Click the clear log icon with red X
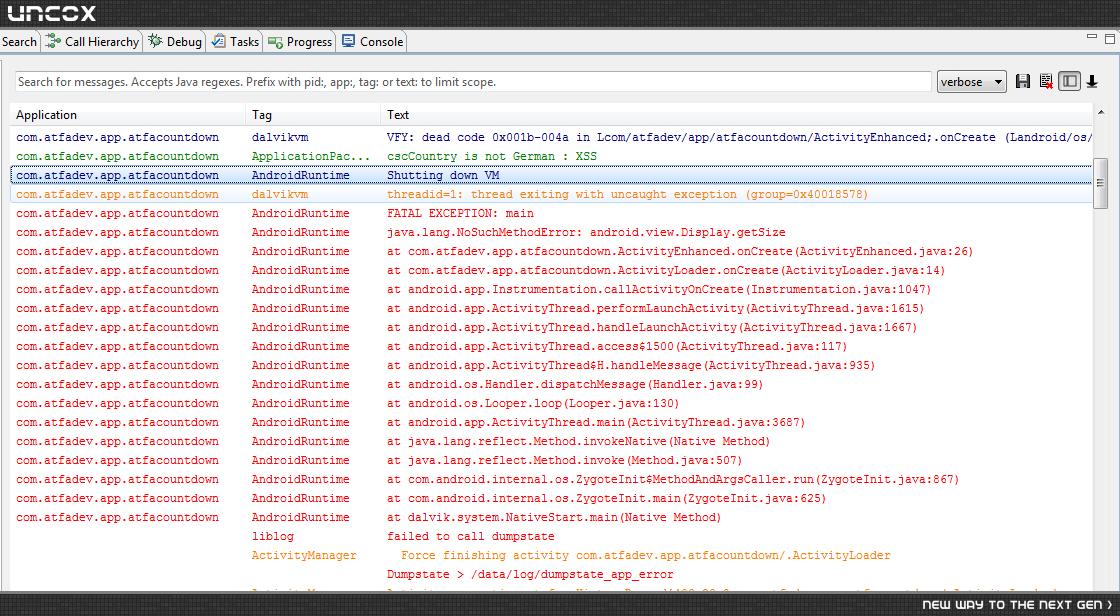Image resolution: width=1120 pixels, height=616 pixels. (x=1046, y=81)
